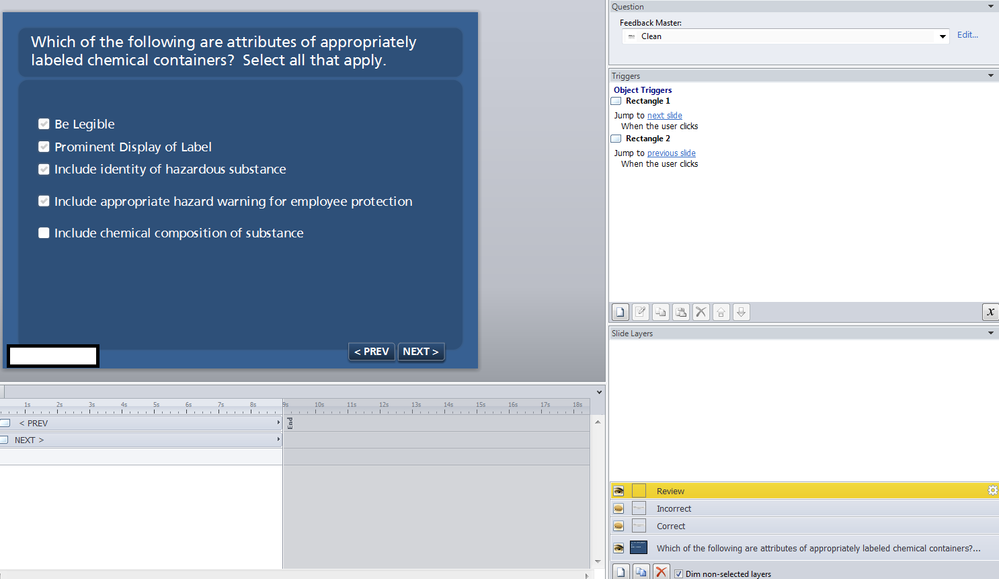Move the trigger down with arrow icon
Viewport: 999px width, 579px height.
click(741, 312)
